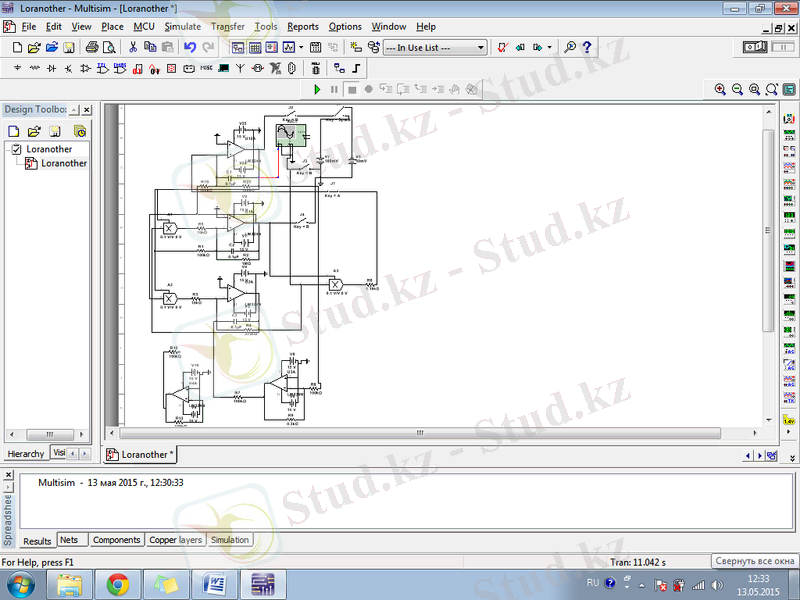800x600 pixels.
Task: Open the print preview icon
Action: point(109,47)
